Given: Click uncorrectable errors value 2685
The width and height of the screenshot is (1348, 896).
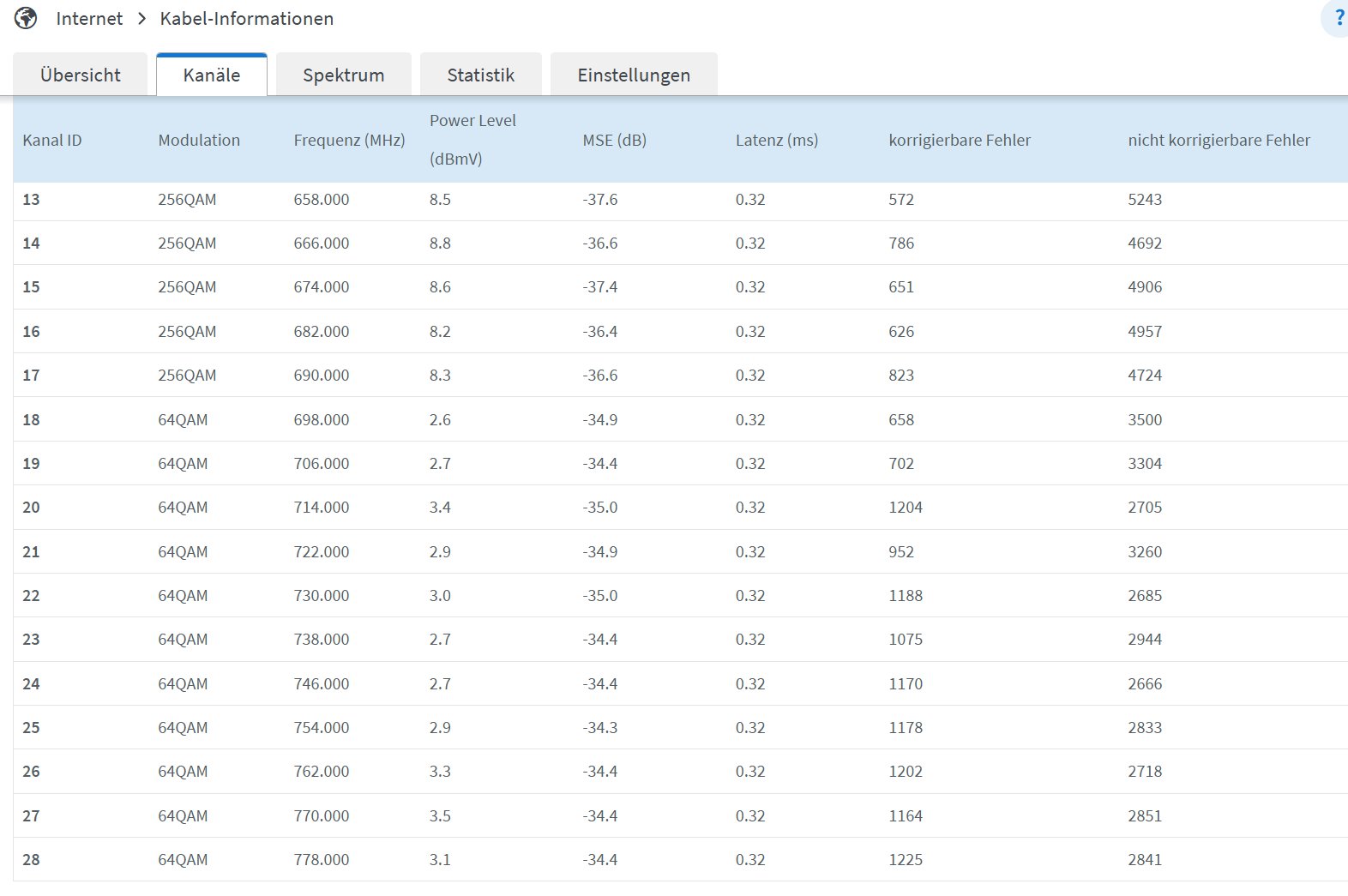Looking at the screenshot, I should [1145, 596].
